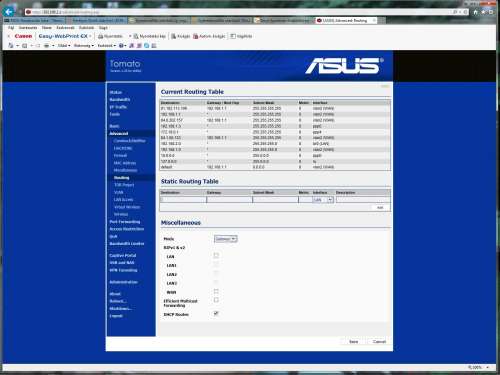The height and width of the screenshot is (375, 500).
Task: Open Bandwidth Limiter in the sidebar
Action: click(x=127, y=244)
